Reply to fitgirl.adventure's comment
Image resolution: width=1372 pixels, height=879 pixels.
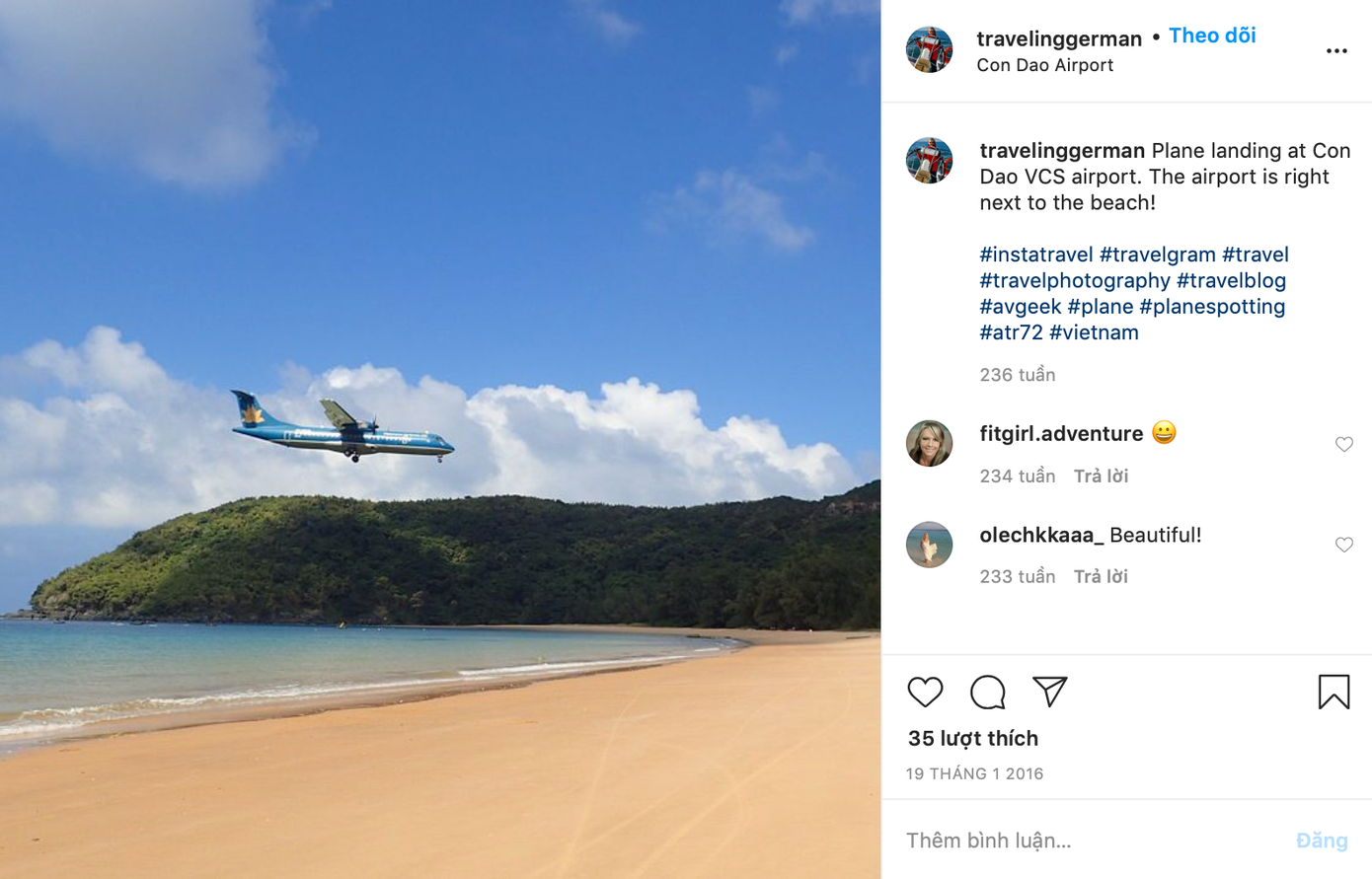point(1101,476)
